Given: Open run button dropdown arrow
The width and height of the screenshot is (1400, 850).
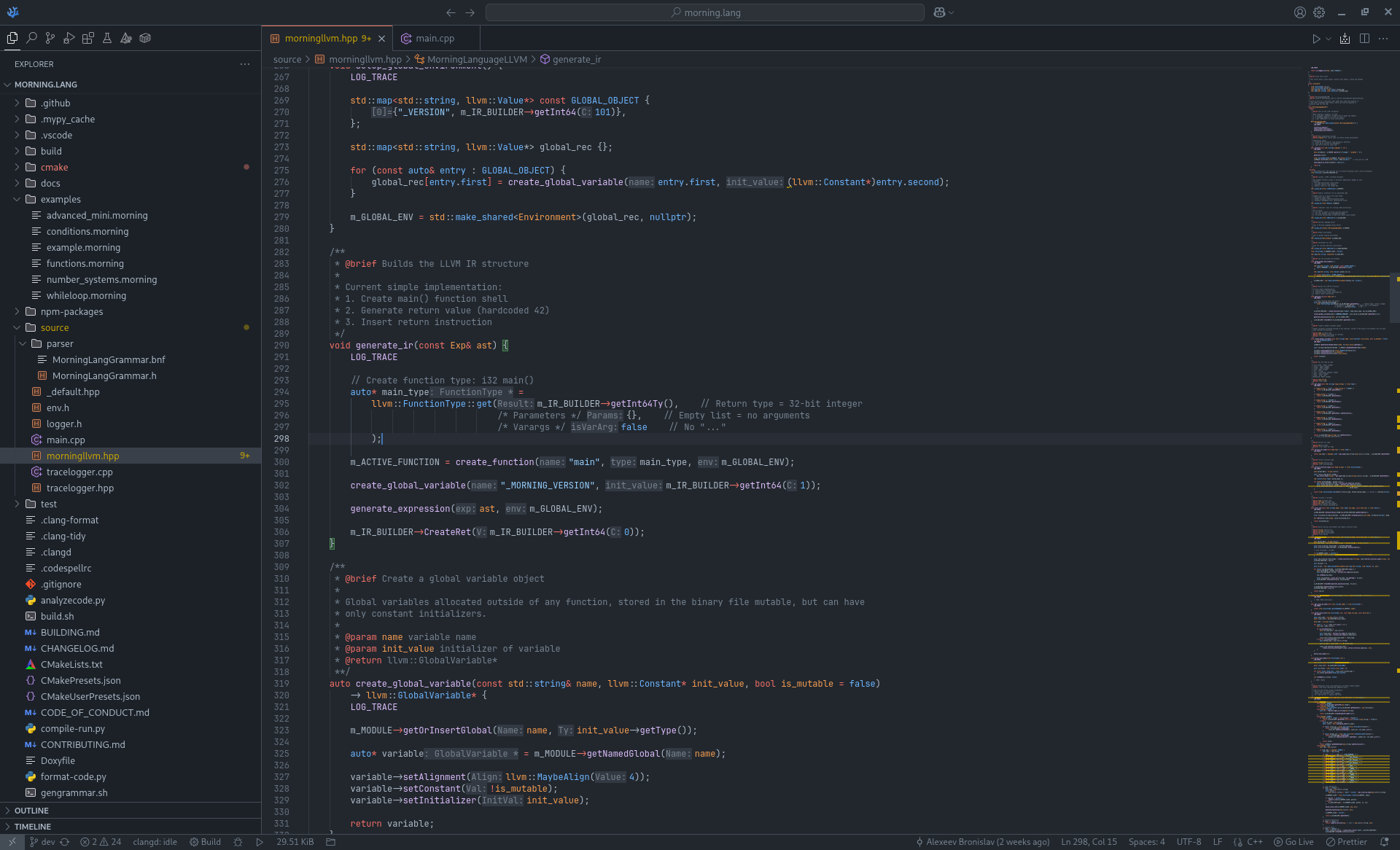Looking at the screenshot, I should [1329, 39].
